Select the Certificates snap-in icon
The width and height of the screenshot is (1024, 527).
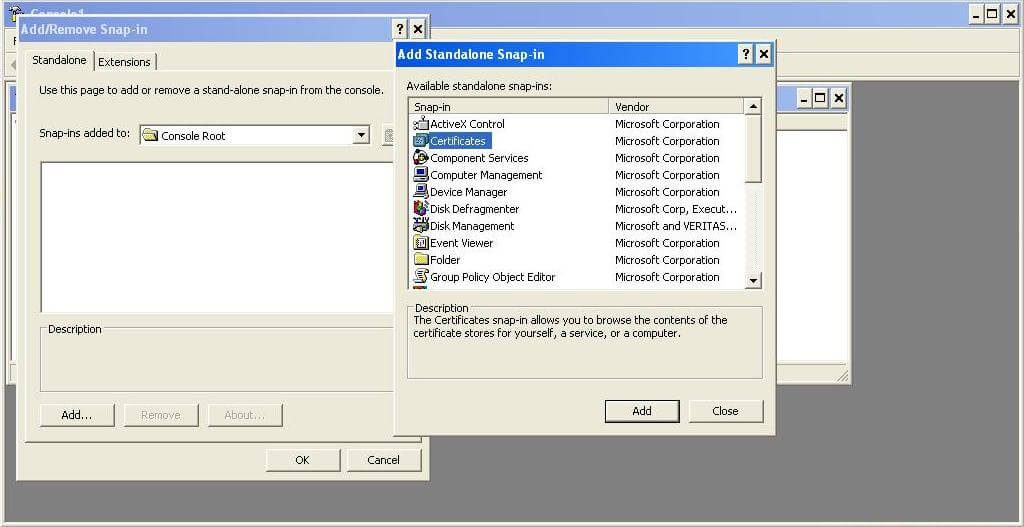pyautogui.click(x=421, y=141)
